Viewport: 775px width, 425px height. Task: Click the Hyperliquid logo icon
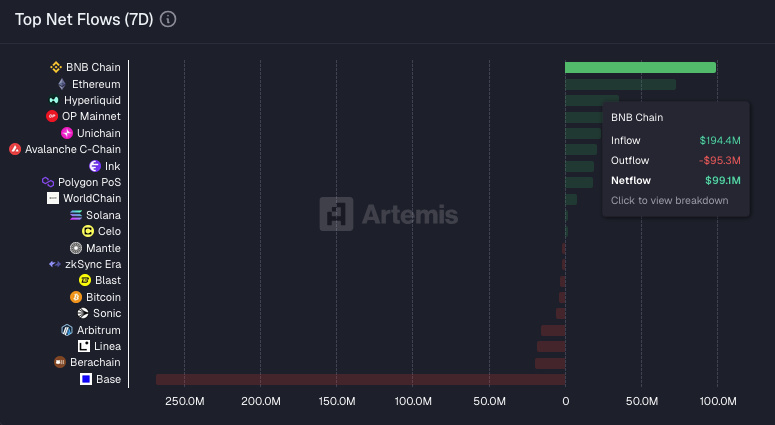(54, 100)
